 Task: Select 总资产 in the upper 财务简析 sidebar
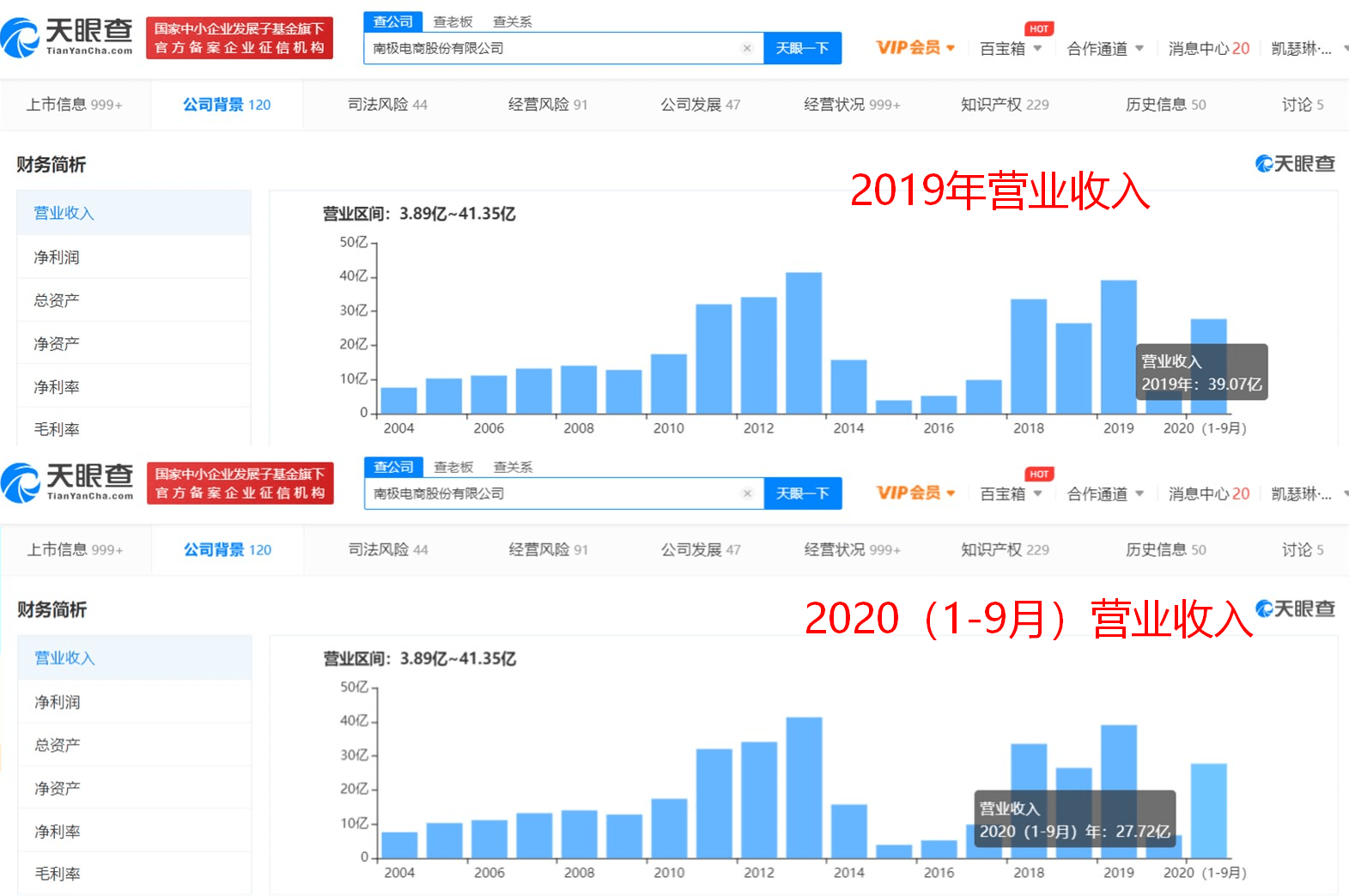[x=134, y=300]
